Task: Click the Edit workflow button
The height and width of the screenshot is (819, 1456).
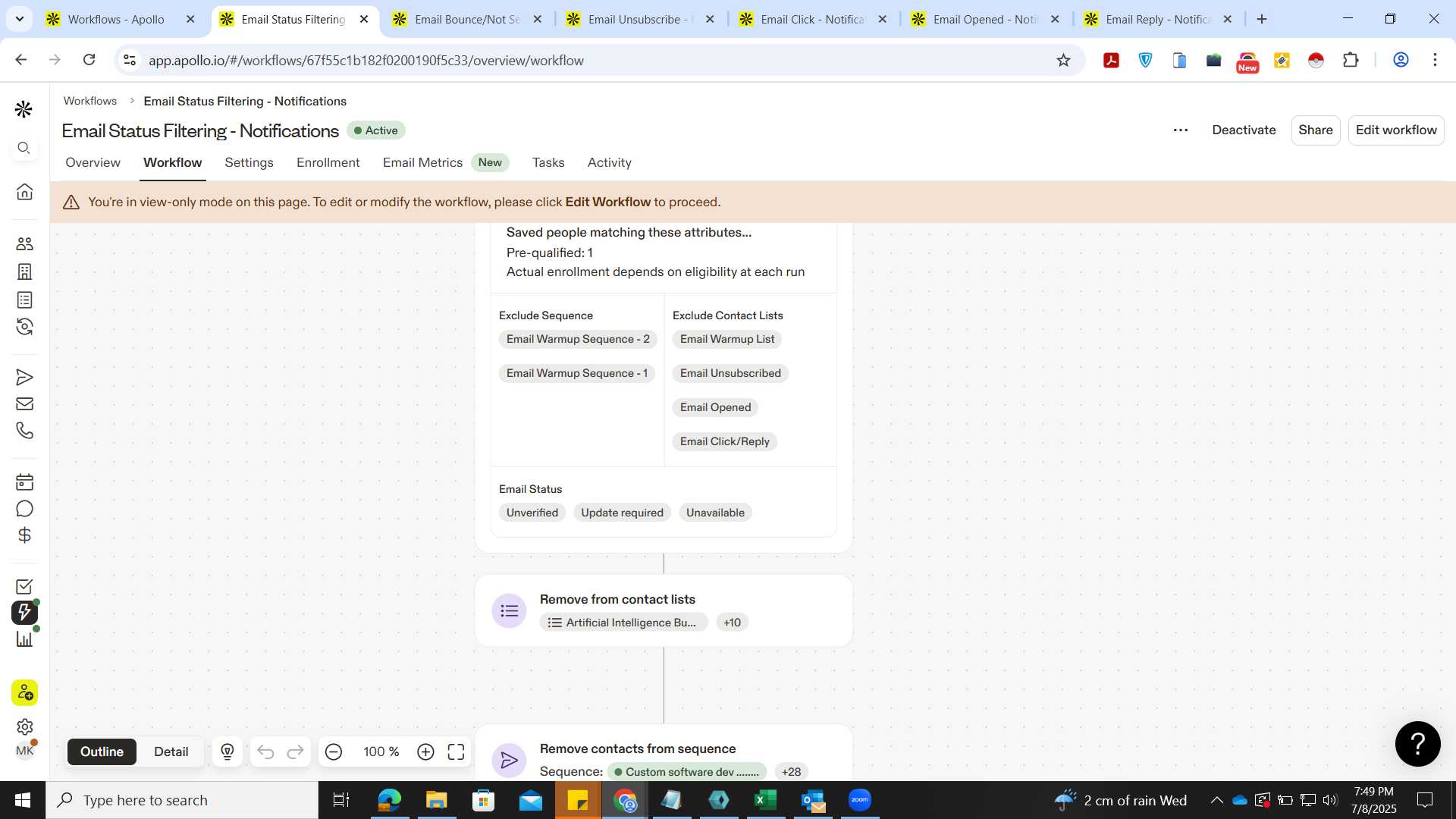Action: click(x=1395, y=130)
